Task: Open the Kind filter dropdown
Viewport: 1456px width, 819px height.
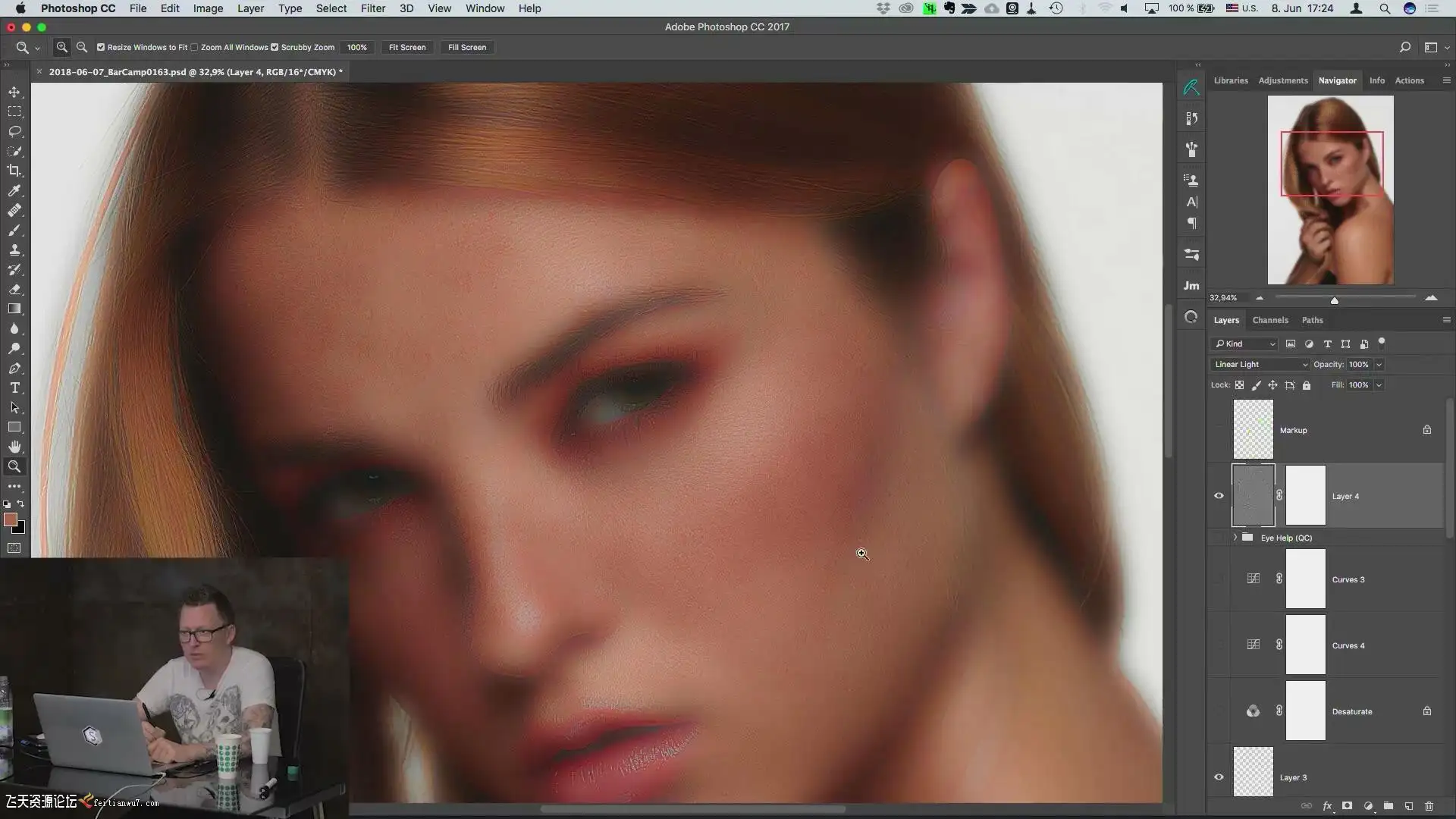Action: click(1244, 344)
